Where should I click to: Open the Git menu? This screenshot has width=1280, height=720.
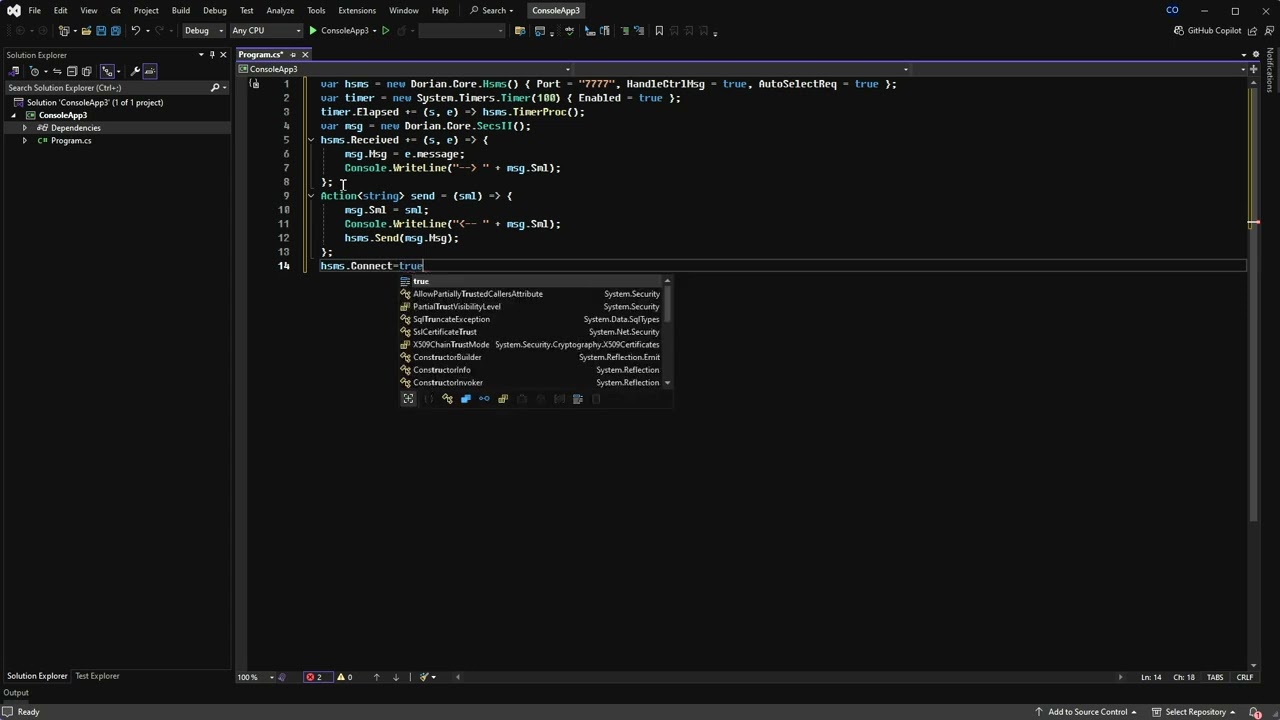pyautogui.click(x=115, y=10)
